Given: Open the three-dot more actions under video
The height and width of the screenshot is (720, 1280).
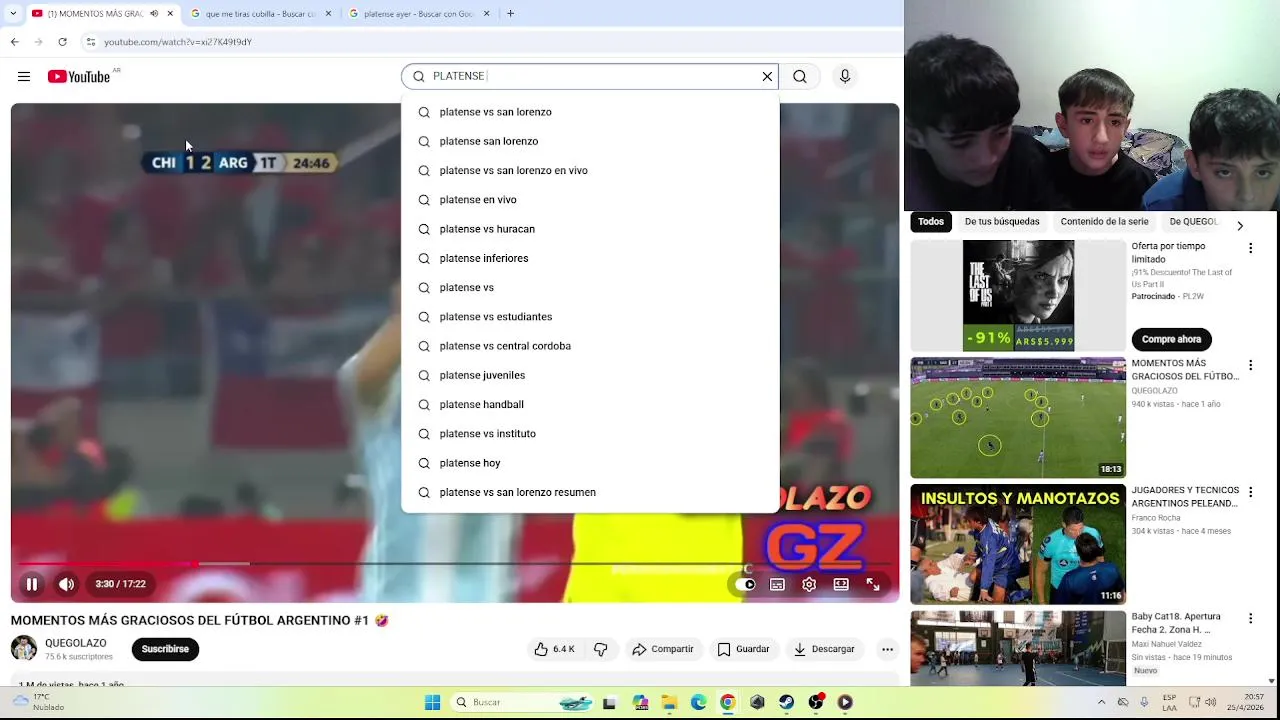Looking at the screenshot, I should (x=887, y=649).
